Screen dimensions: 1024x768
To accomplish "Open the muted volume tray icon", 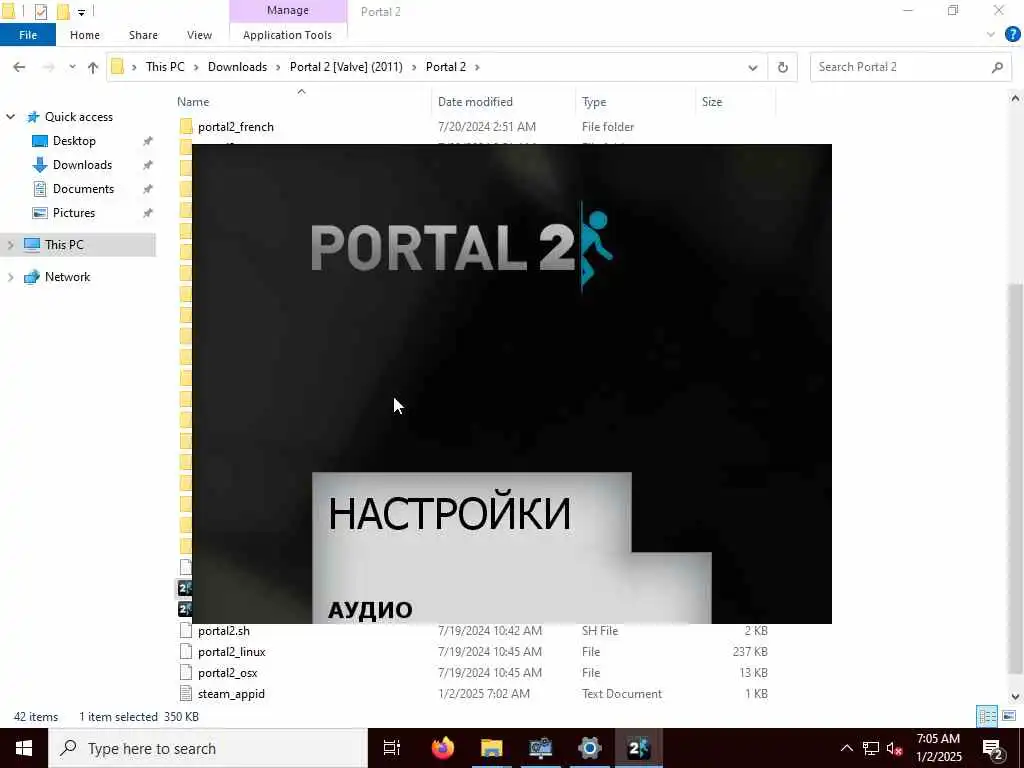I will [x=894, y=748].
